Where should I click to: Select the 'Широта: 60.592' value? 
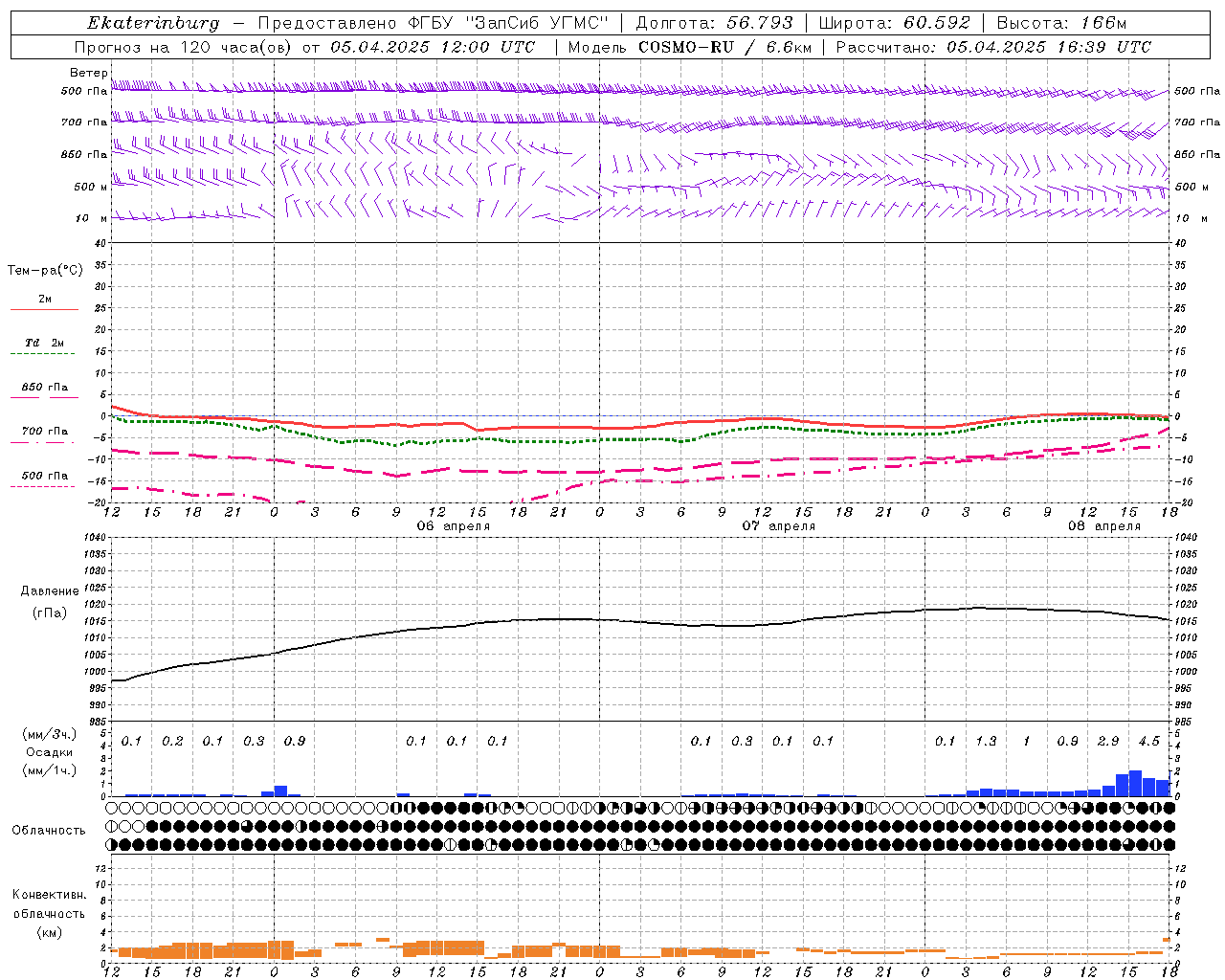895,23
